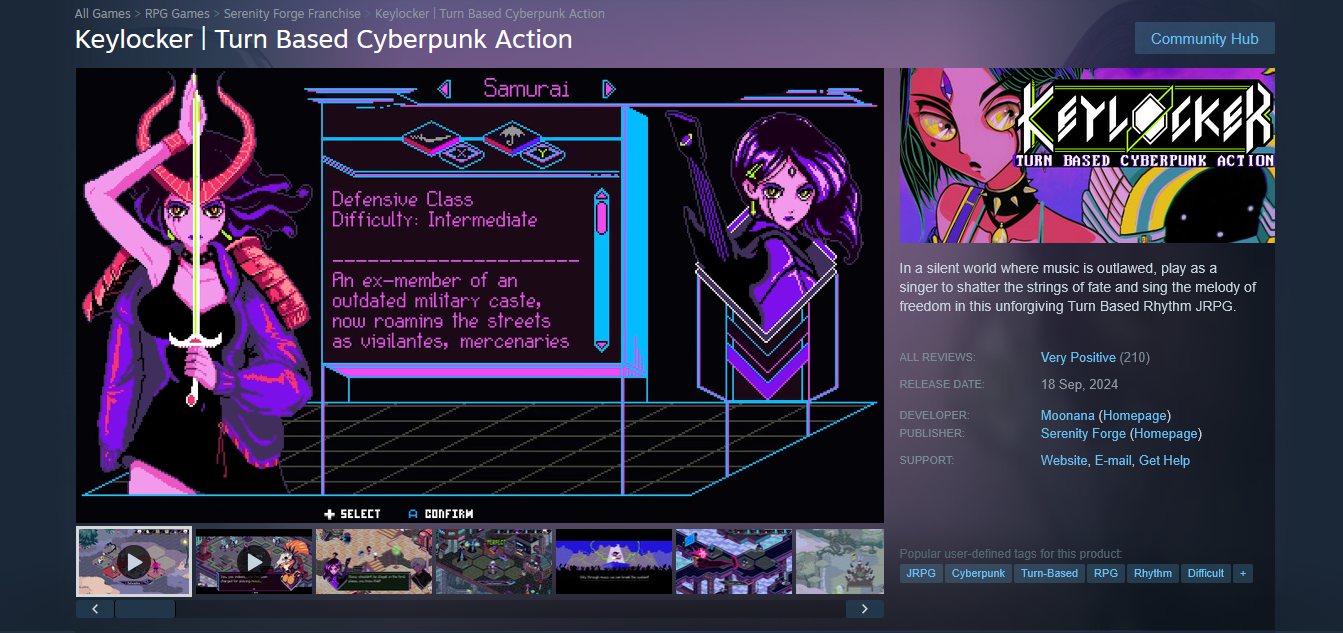Click the Keylocker breadcrumb link
This screenshot has width=1343, height=633.
coord(490,14)
